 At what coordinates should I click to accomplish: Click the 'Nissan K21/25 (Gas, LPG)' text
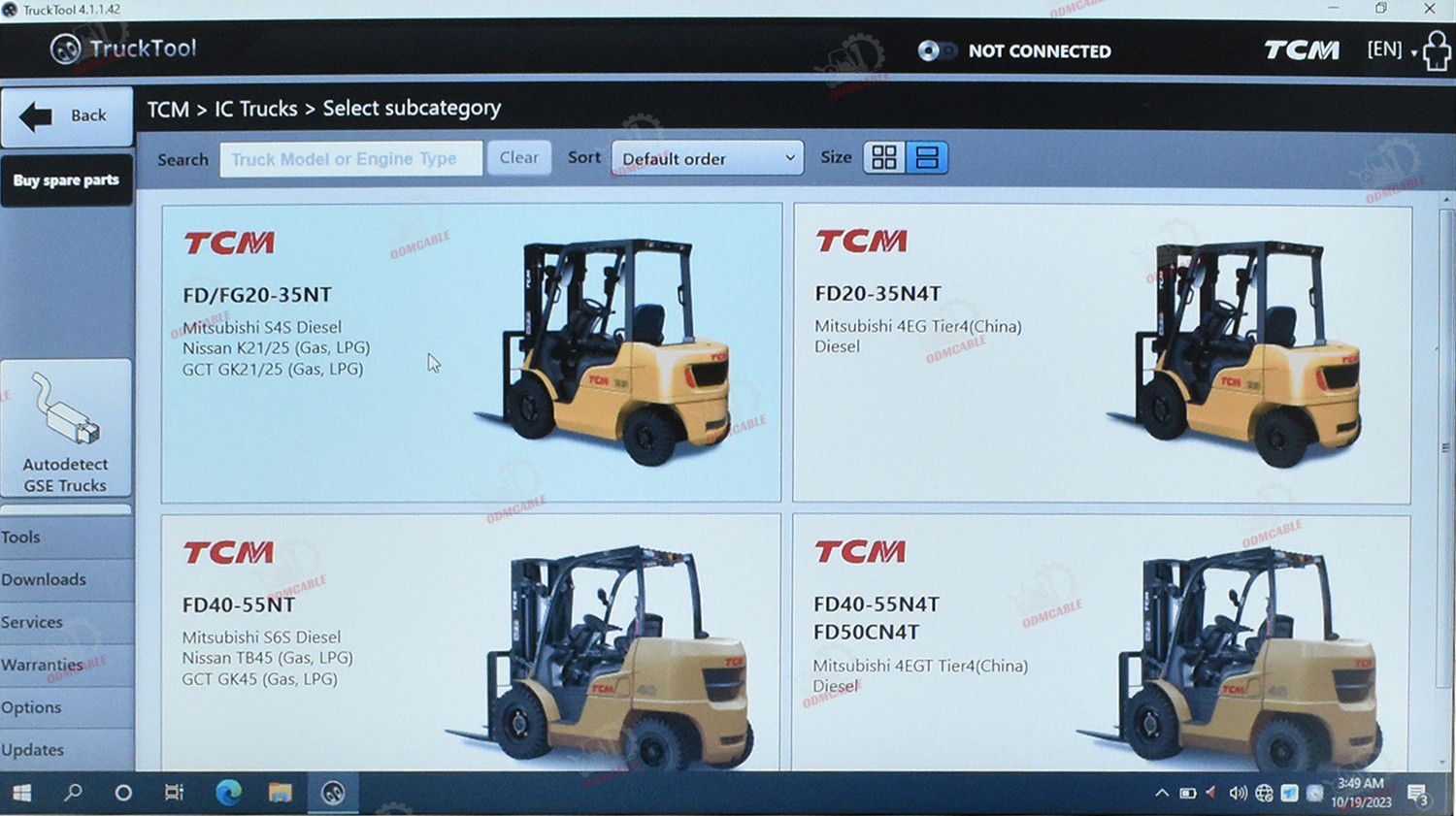pyautogui.click(x=277, y=347)
